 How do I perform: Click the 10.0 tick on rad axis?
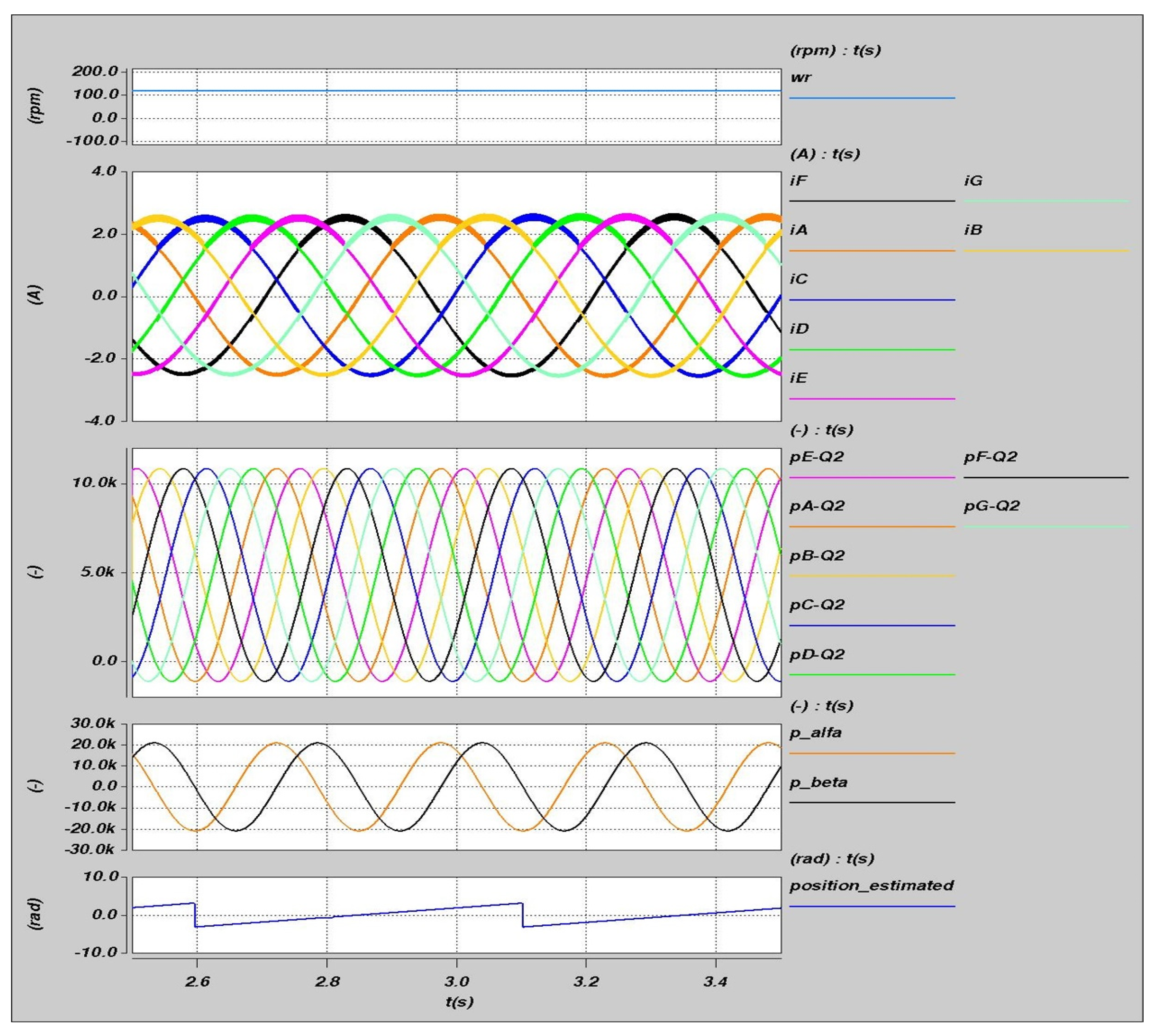(x=101, y=877)
